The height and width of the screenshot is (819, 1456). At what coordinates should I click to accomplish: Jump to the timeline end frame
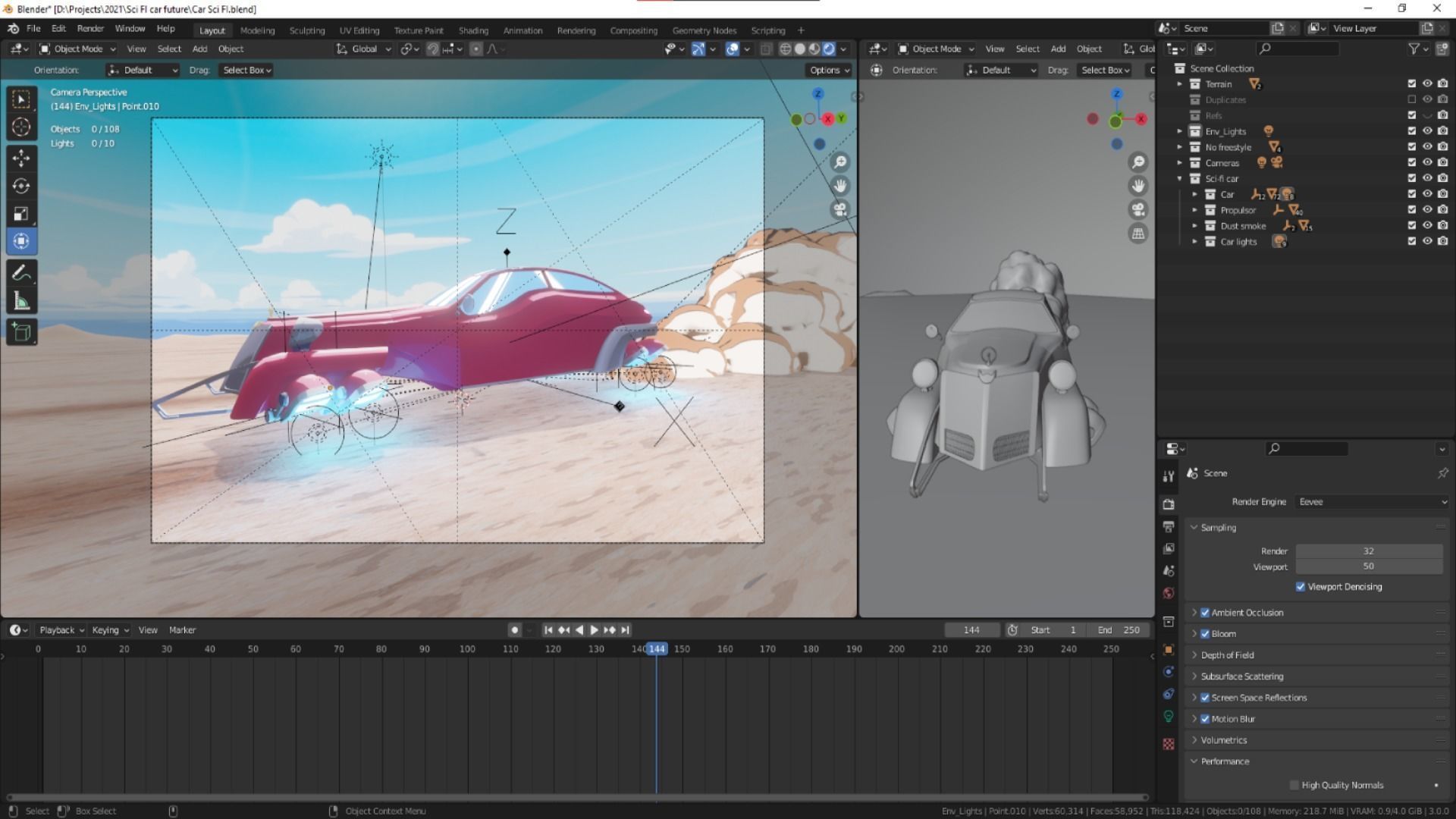[625, 630]
